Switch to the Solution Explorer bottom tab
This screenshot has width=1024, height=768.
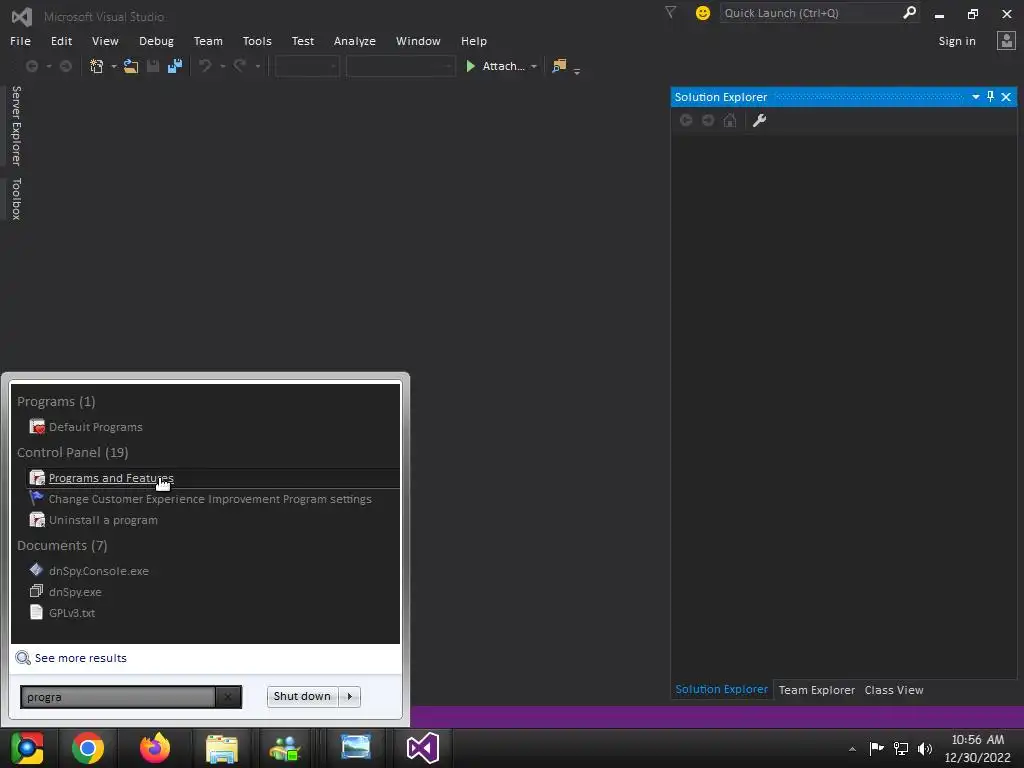click(722, 690)
